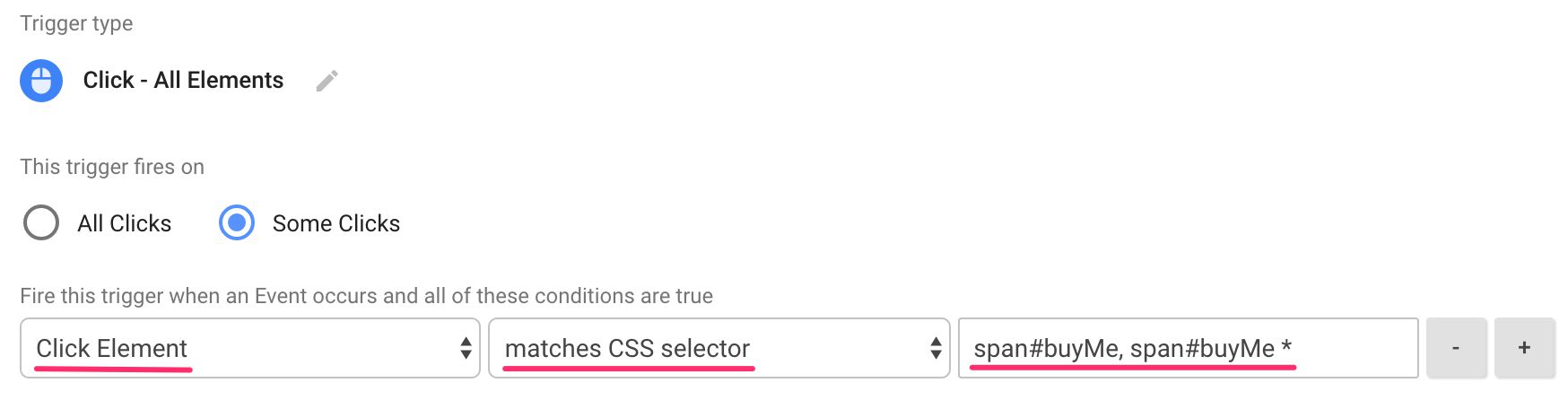Click the up-down arrows on Click Element dropdown
Viewport: 1568px width, 400px height.
466,348
